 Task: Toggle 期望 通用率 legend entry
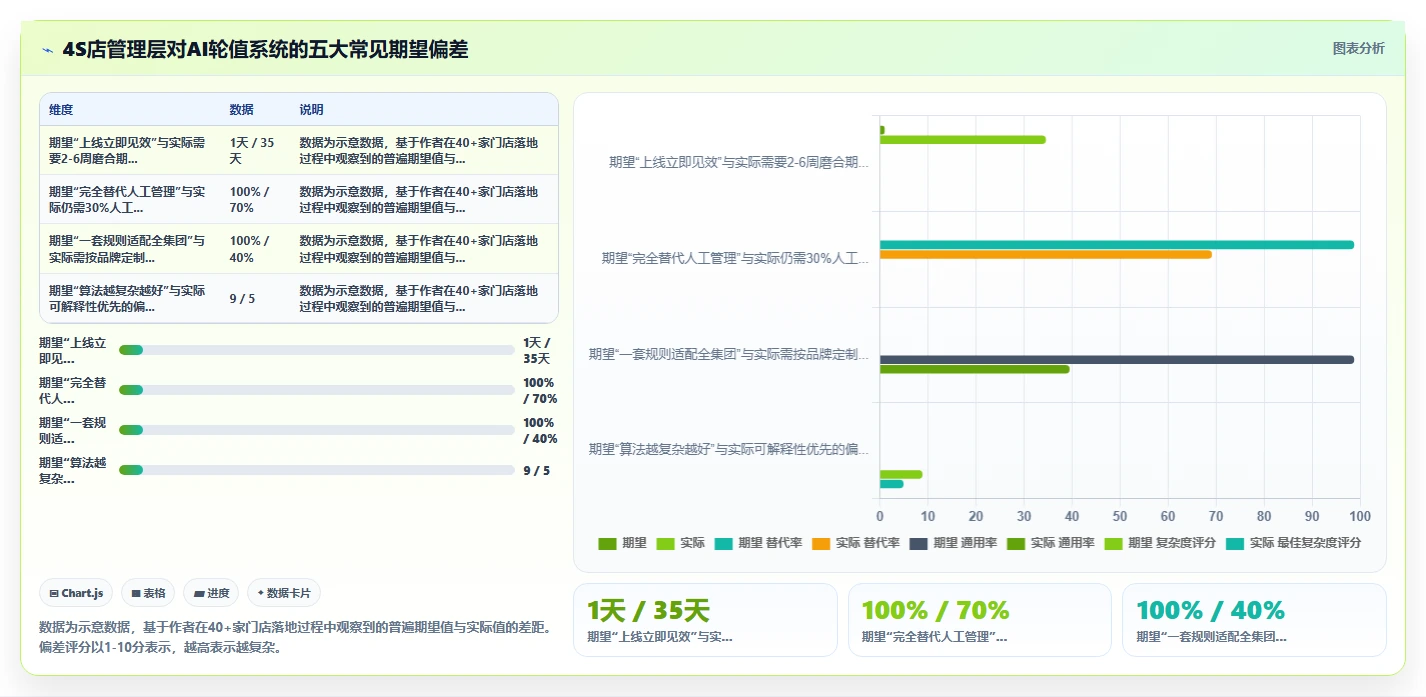953,543
